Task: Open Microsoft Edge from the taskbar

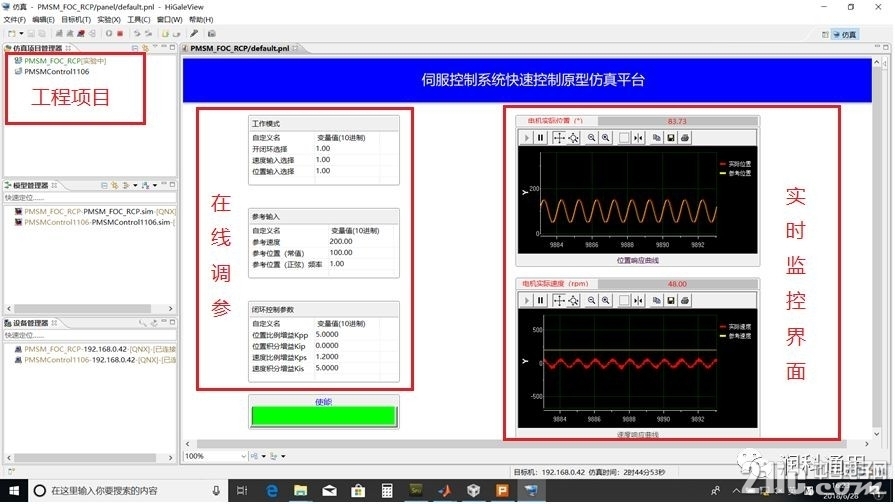Action: 272,490
